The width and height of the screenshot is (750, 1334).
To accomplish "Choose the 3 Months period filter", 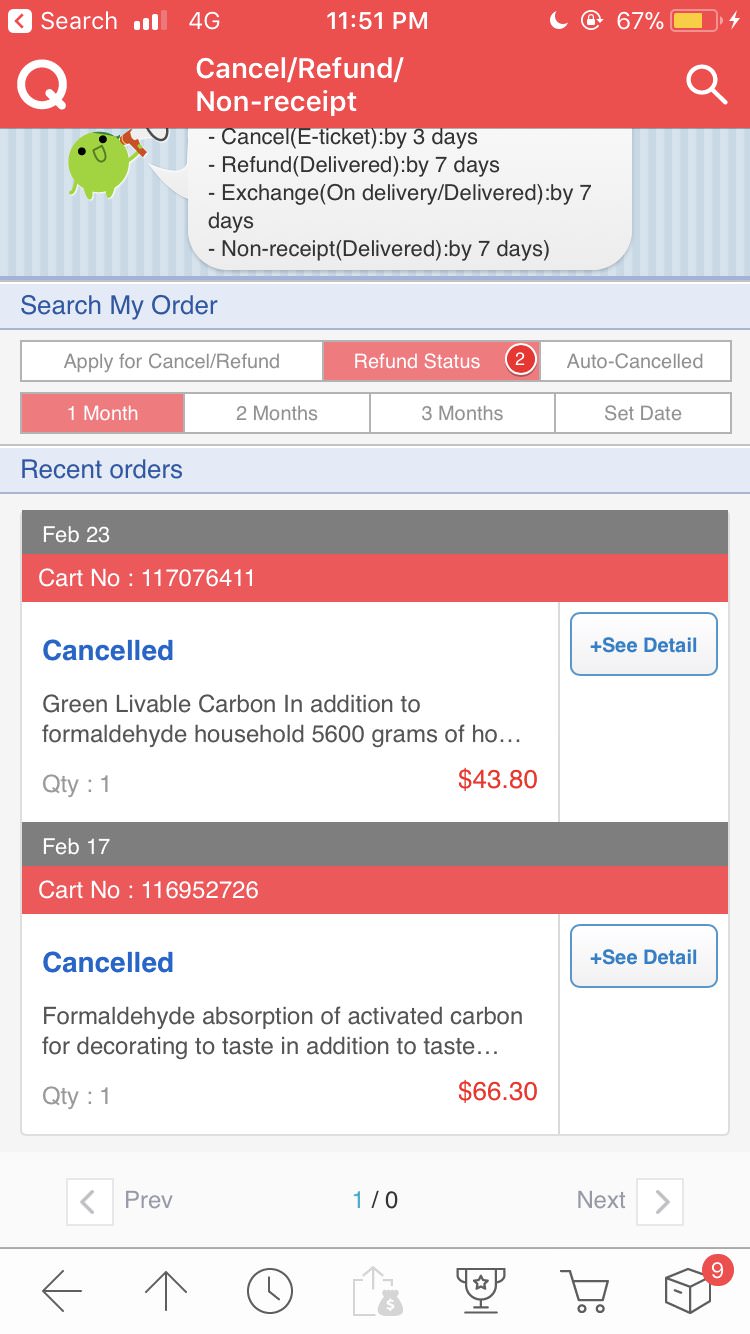I will pos(462,413).
